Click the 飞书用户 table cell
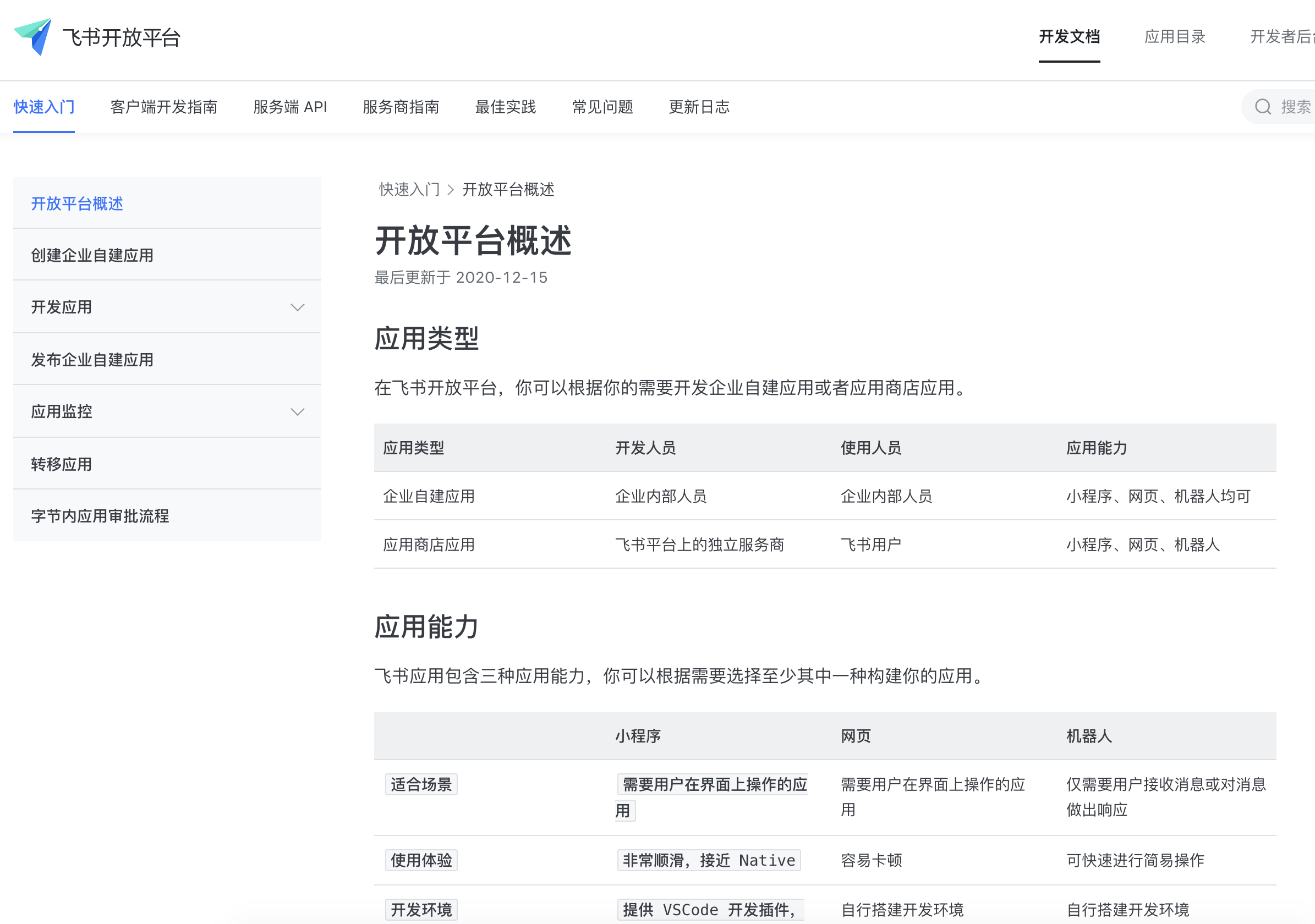 tap(870, 544)
